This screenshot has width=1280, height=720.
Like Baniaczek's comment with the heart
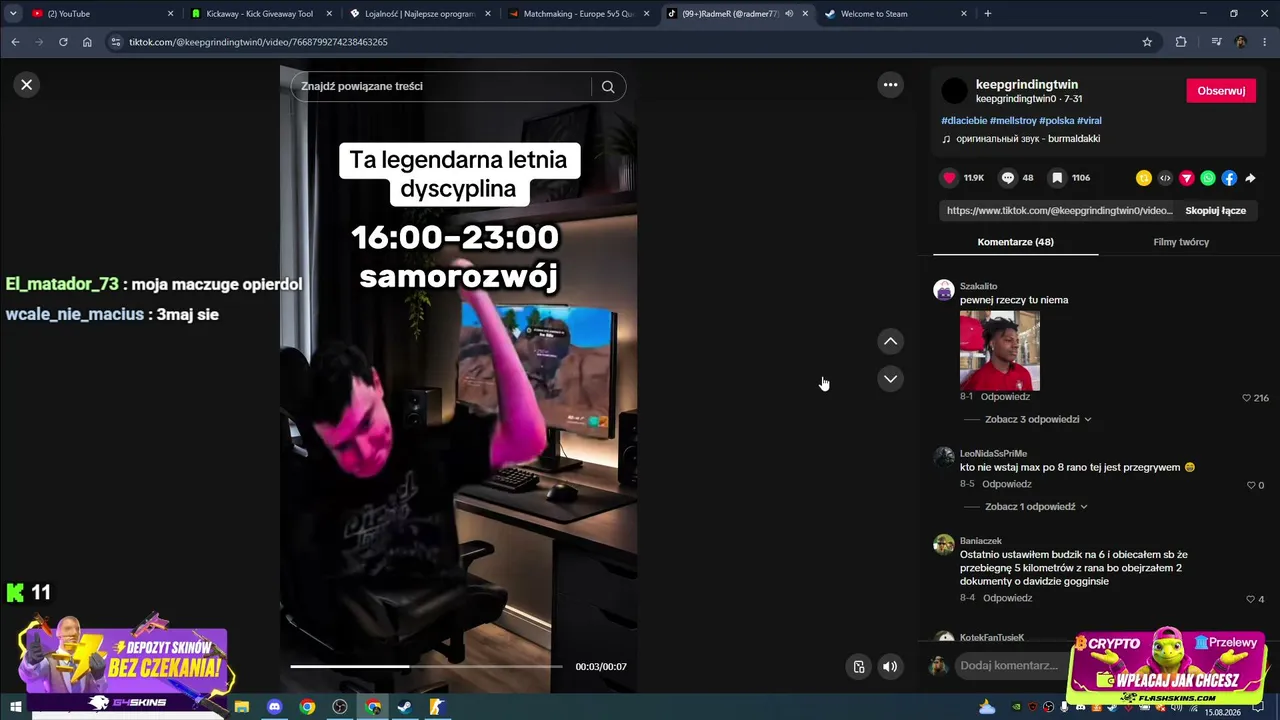click(1250, 599)
